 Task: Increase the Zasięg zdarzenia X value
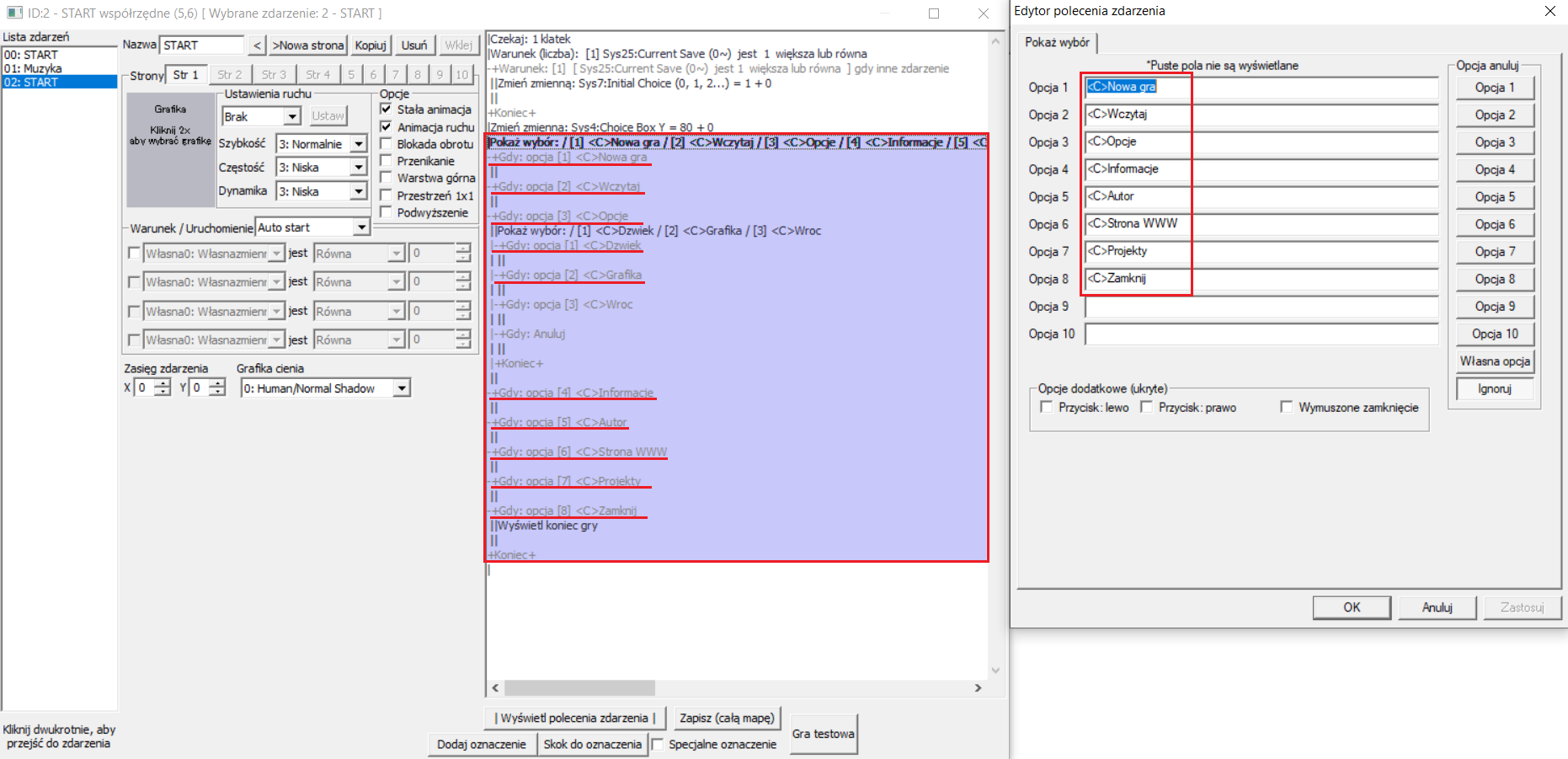click(x=163, y=383)
